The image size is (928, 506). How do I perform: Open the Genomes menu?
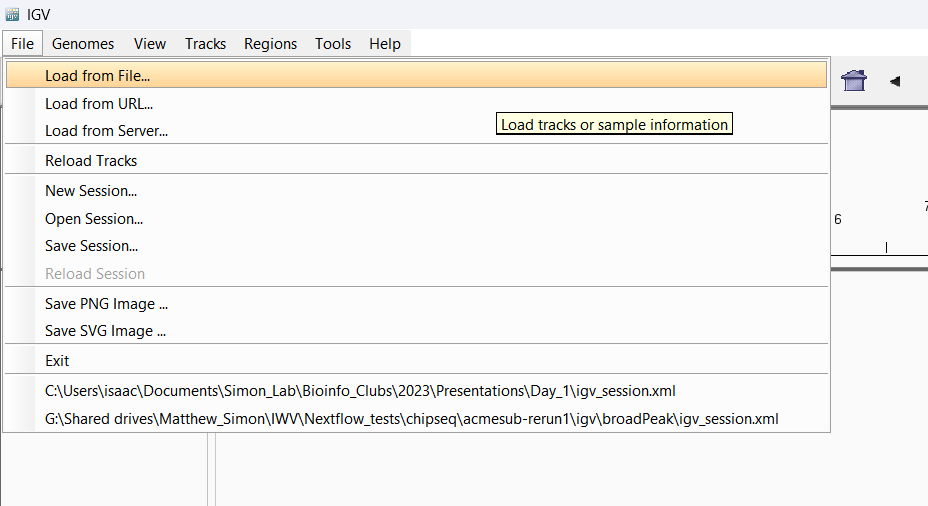coord(83,44)
